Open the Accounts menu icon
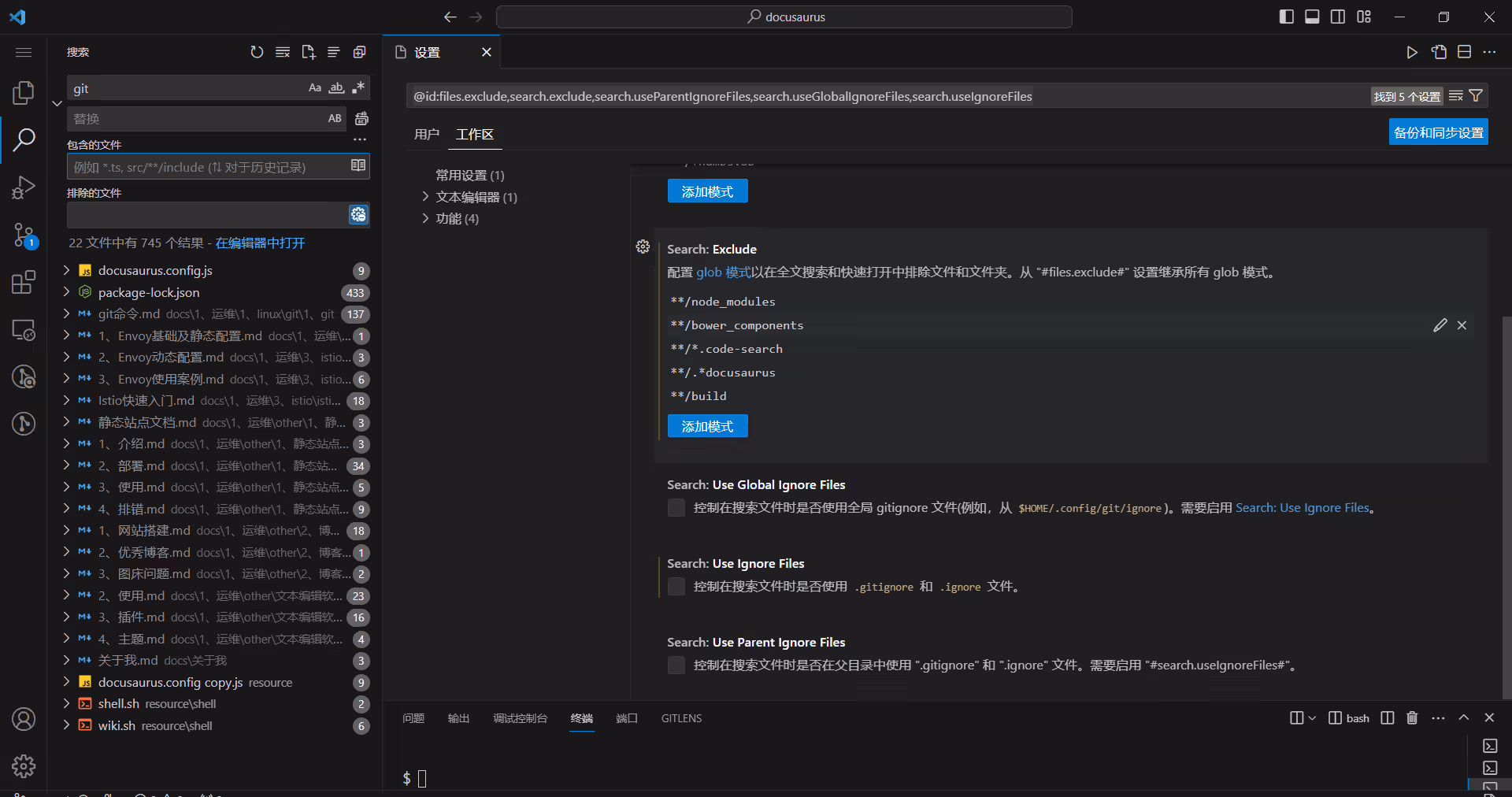1512x797 pixels. click(24, 719)
